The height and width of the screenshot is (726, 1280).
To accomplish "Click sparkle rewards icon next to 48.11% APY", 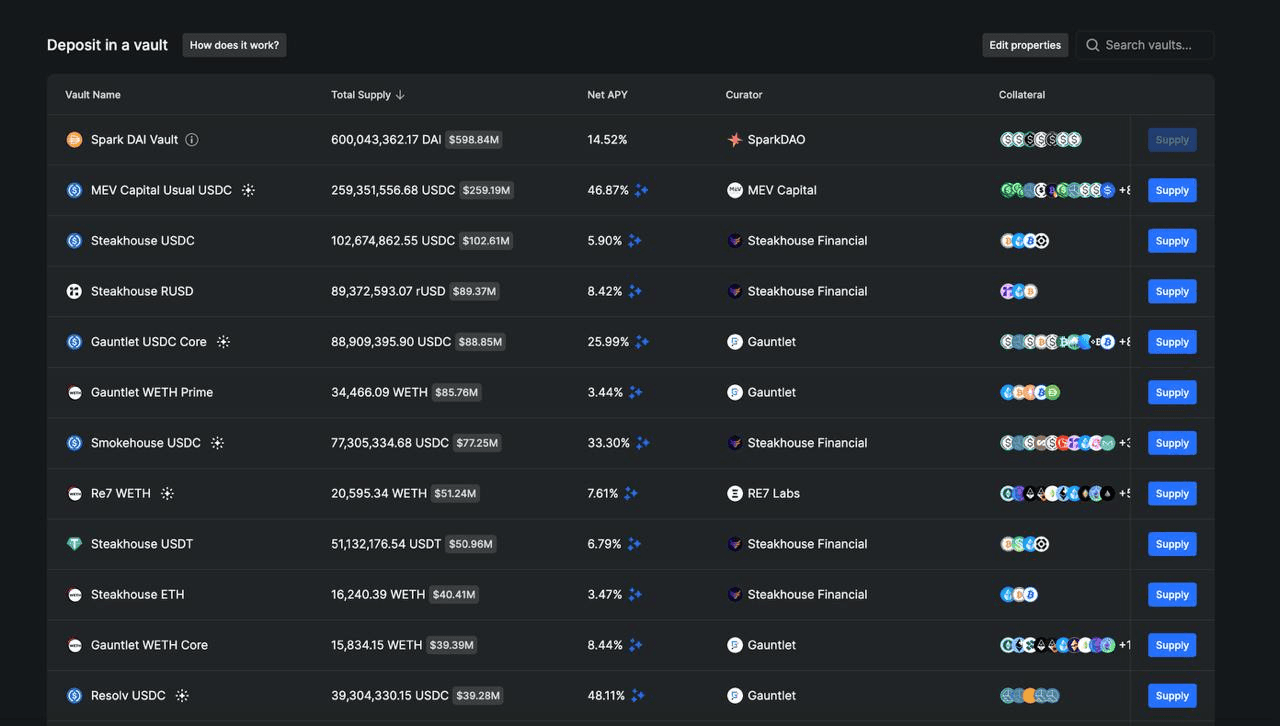I will coord(638,696).
